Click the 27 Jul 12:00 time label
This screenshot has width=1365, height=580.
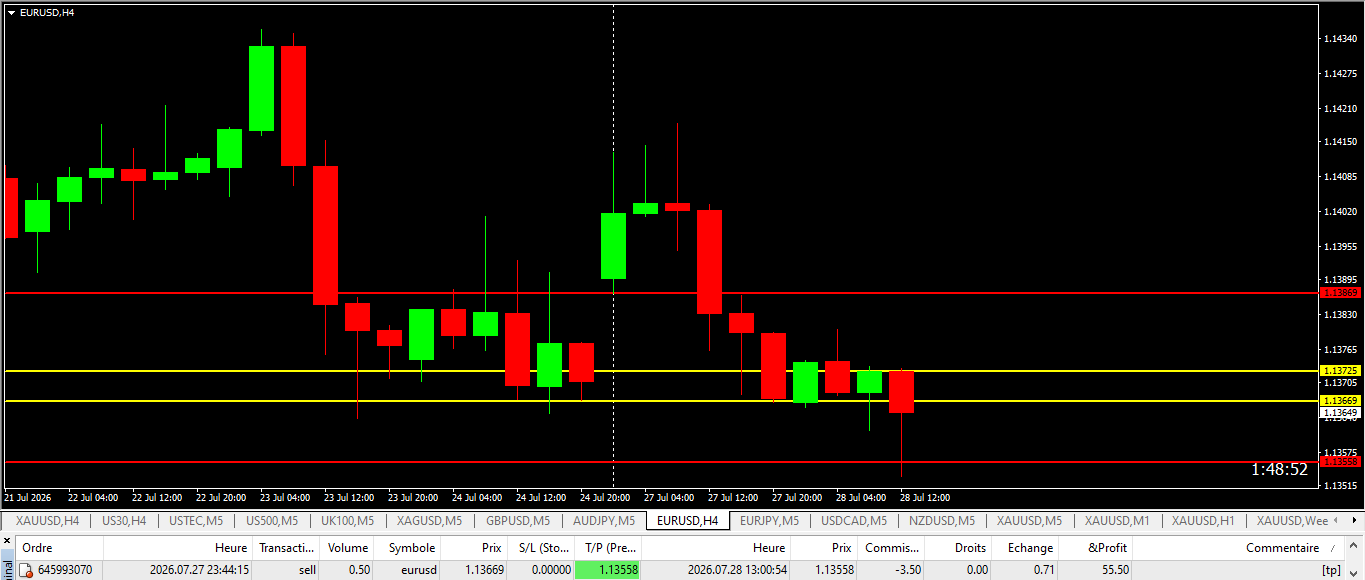(734, 497)
